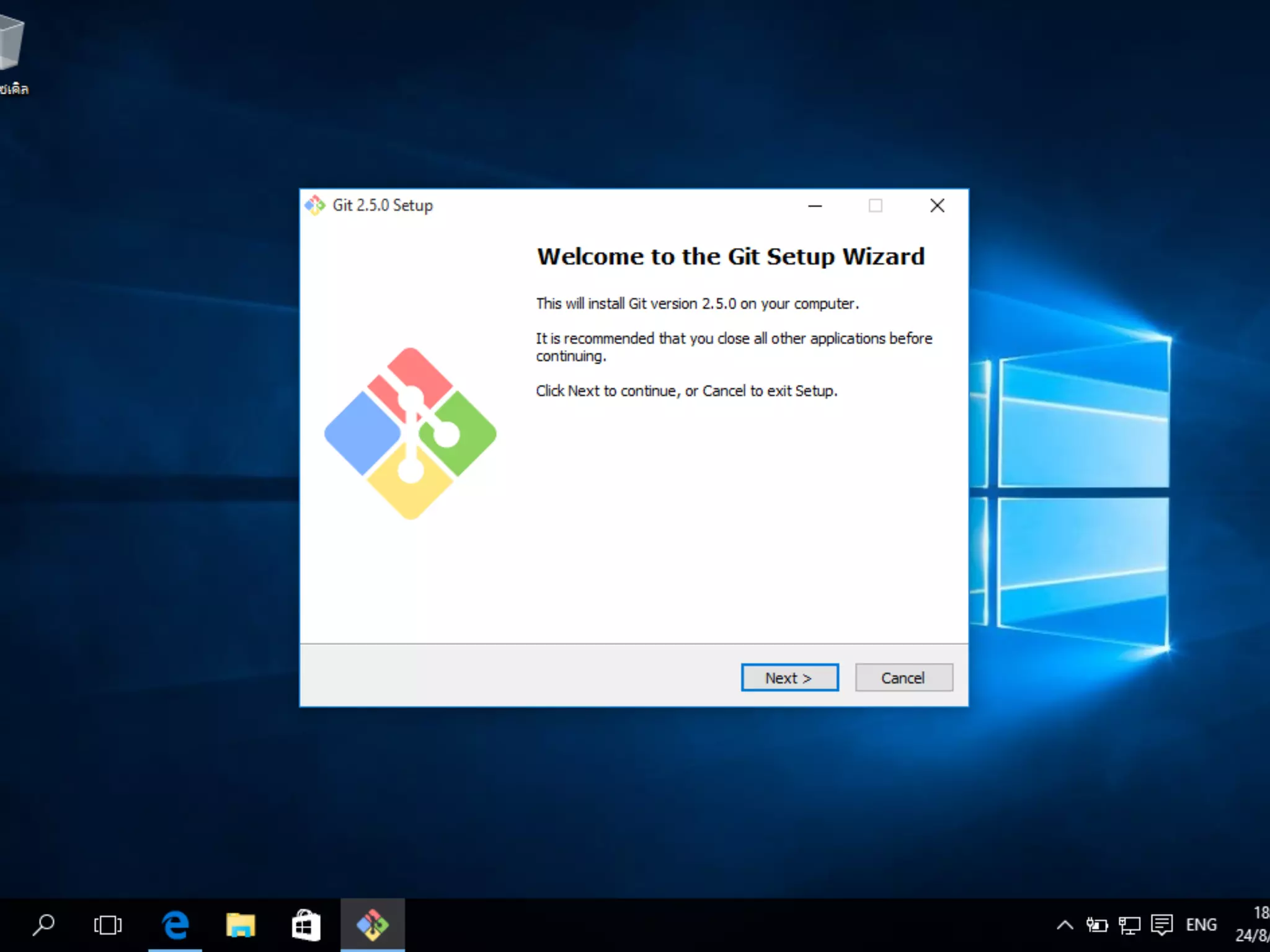This screenshot has width=1270, height=952.
Task: Open the Action Center notifications icon
Action: [x=1161, y=925]
